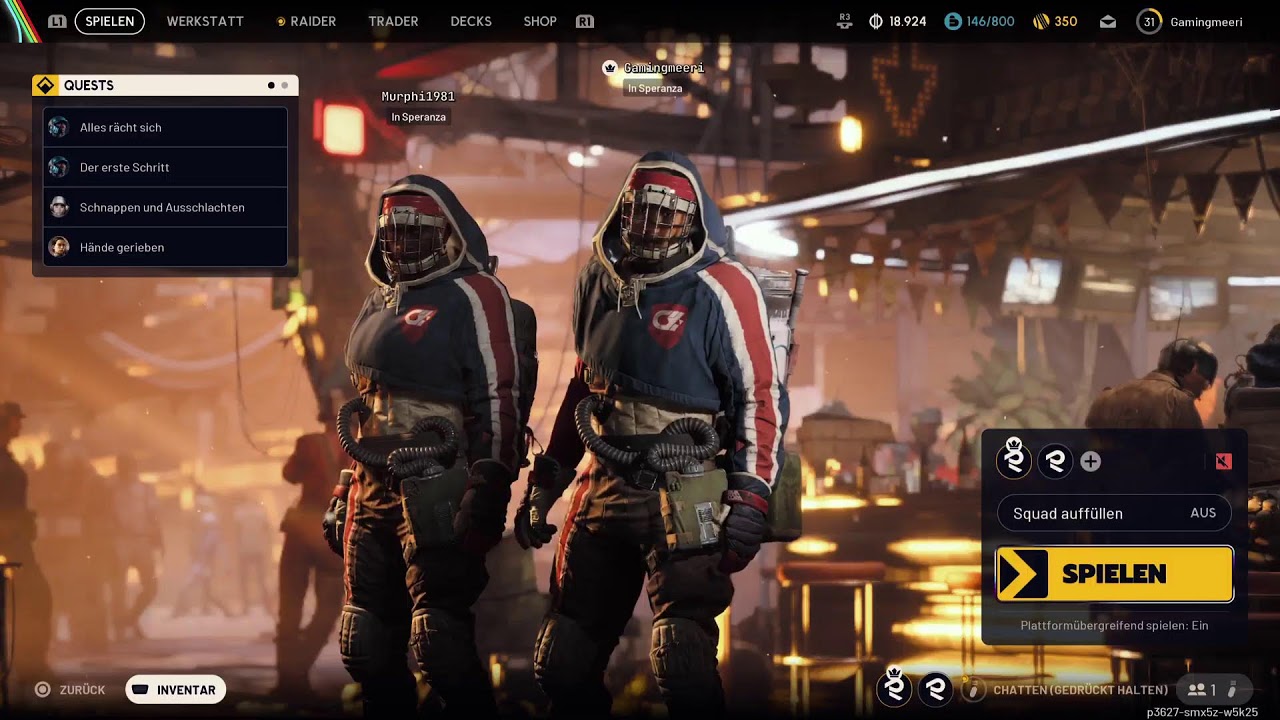Screen dimensions: 1280x720
Task: Click the Gamingmeeri name tag above the raider
Action: point(664,68)
